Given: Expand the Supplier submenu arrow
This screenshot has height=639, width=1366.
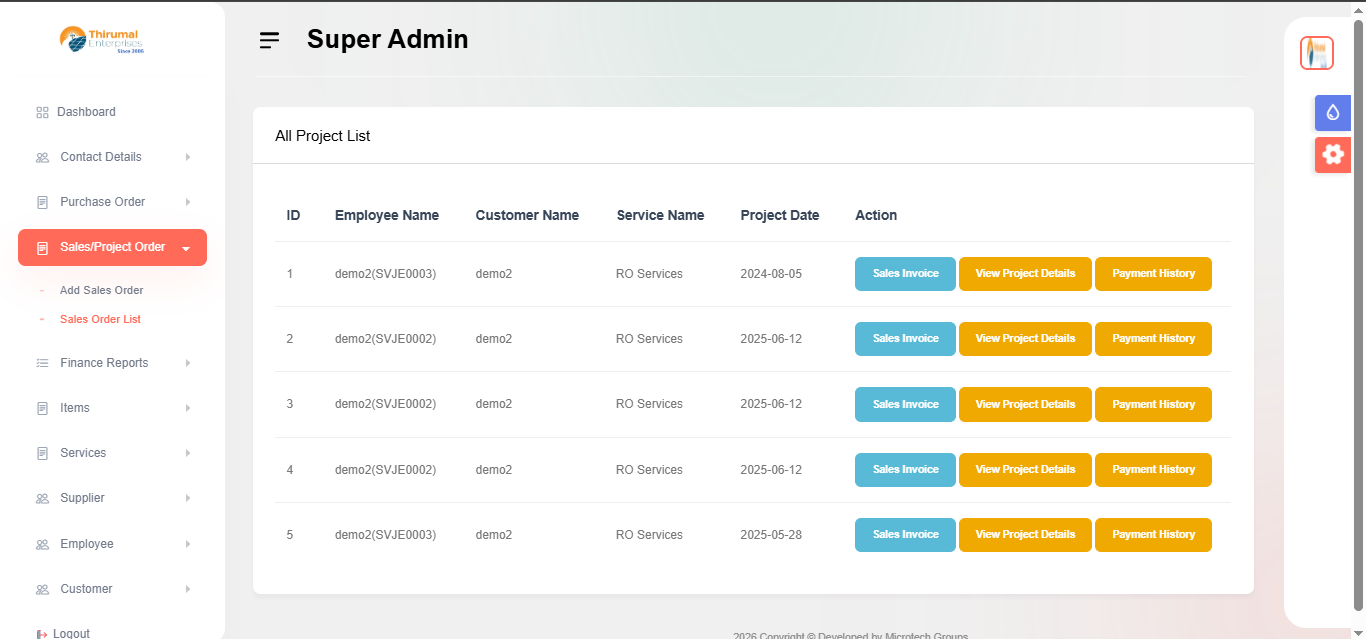Looking at the screenshot, I should 187,498.
